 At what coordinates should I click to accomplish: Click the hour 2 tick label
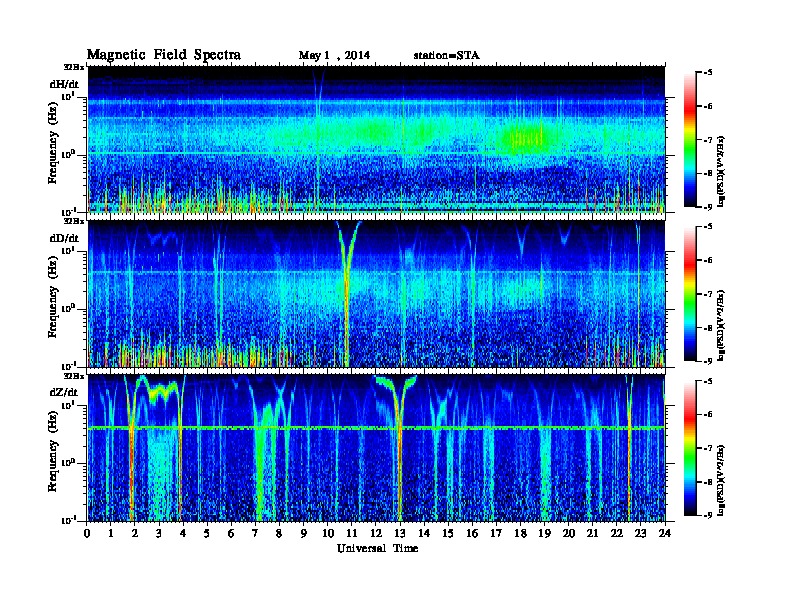[x=135, y=533]
